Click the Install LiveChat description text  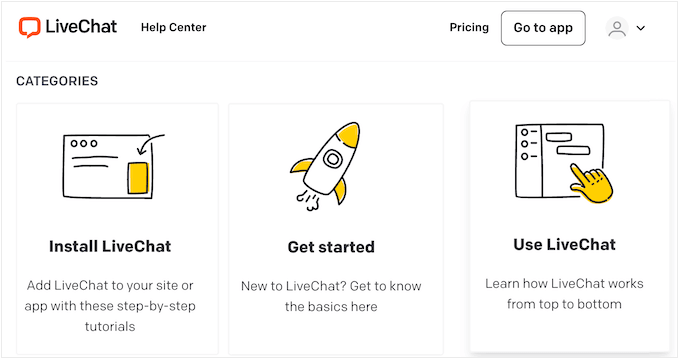click(110, 306)
